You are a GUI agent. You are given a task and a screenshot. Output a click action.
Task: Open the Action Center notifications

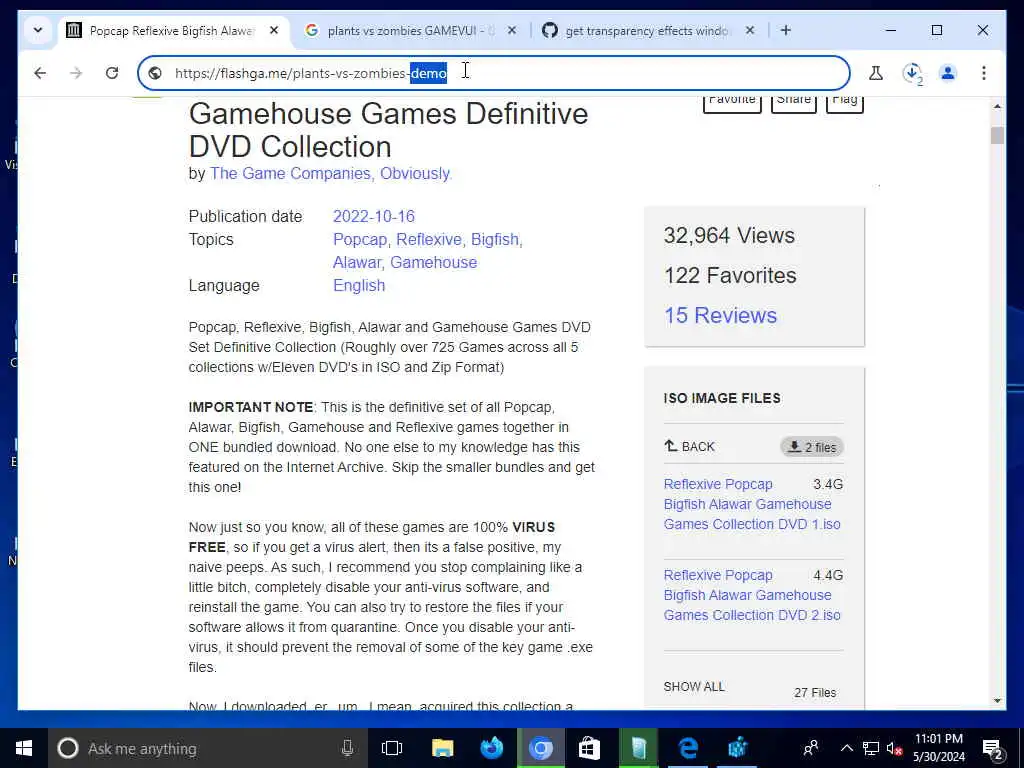pyautogui.click(x=994, y=749)
